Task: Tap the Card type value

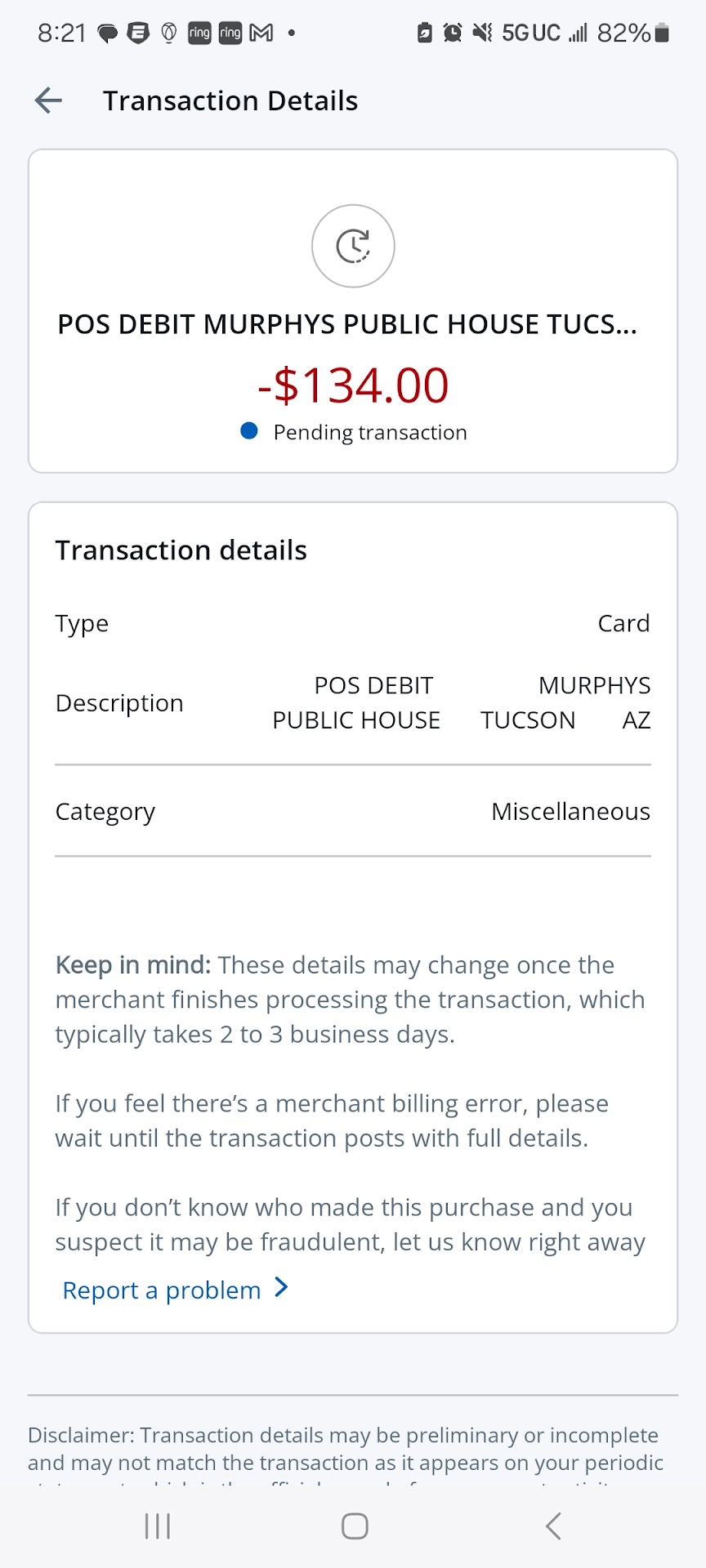Action: tap(623, 623)
